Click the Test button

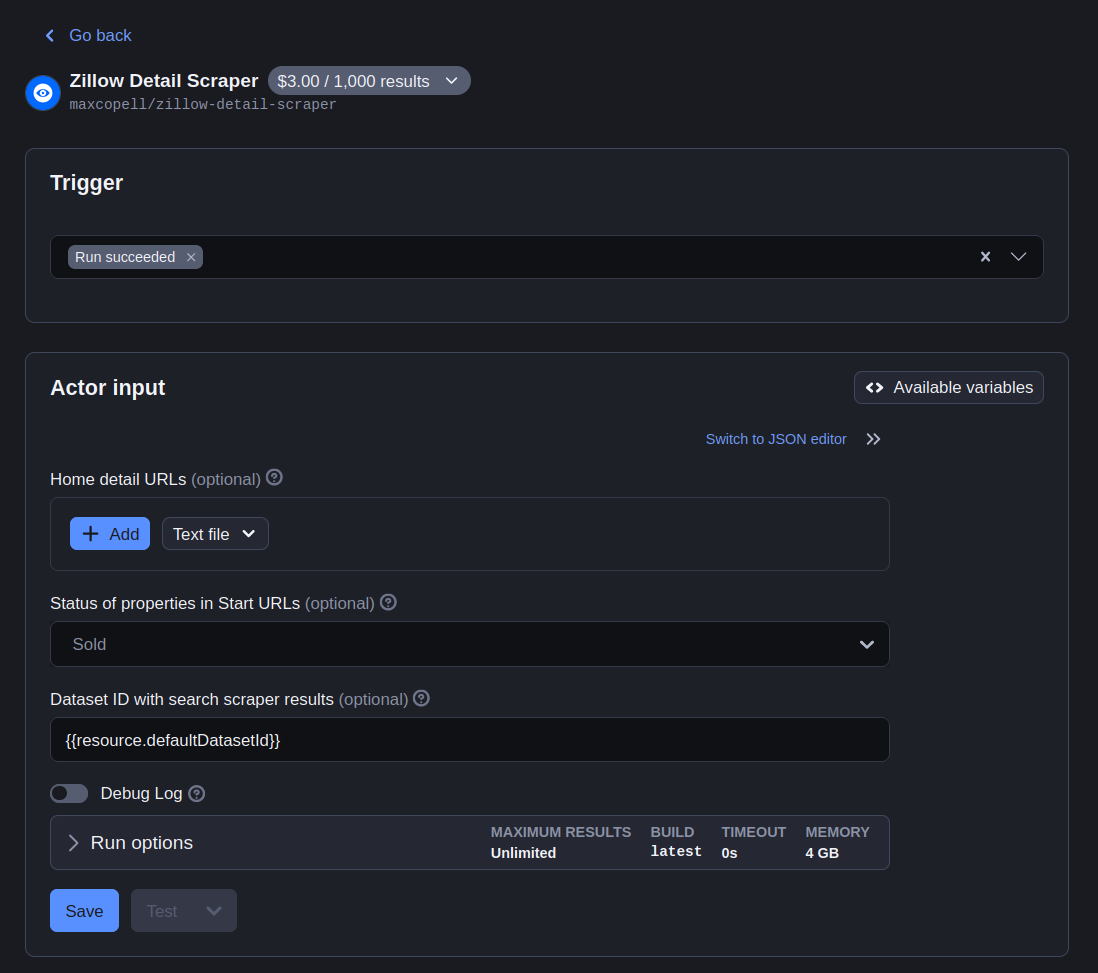(x=162, y=911)
